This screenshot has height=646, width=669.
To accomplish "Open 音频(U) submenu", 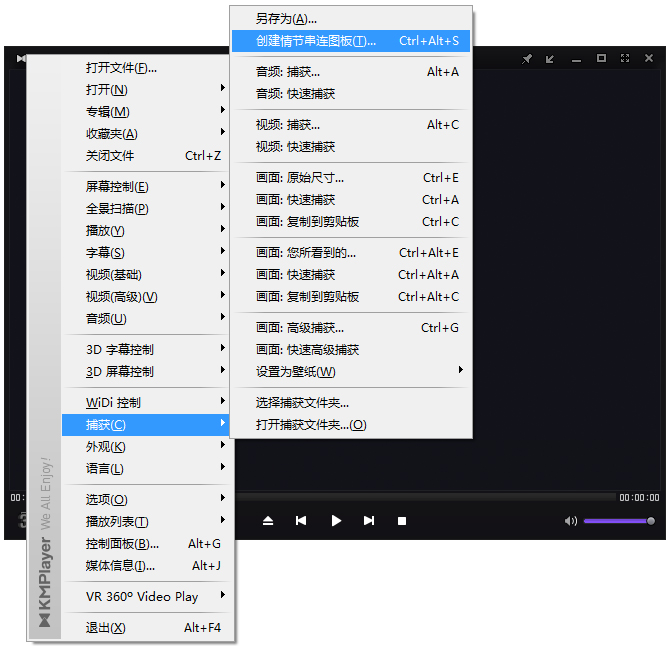I will coord(145,319).
